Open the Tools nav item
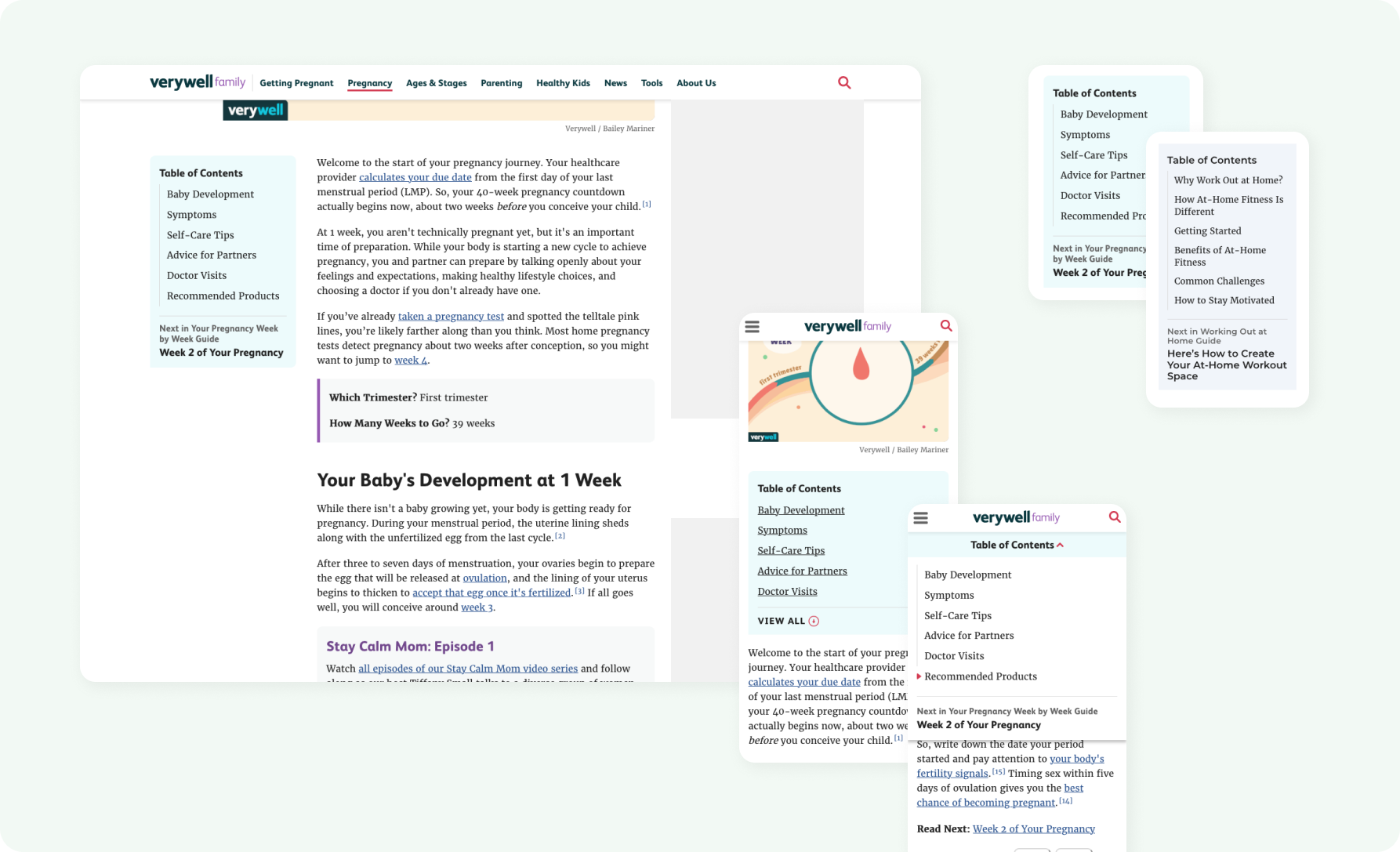Screen dimensions: 1400x852 coord(651,83)
